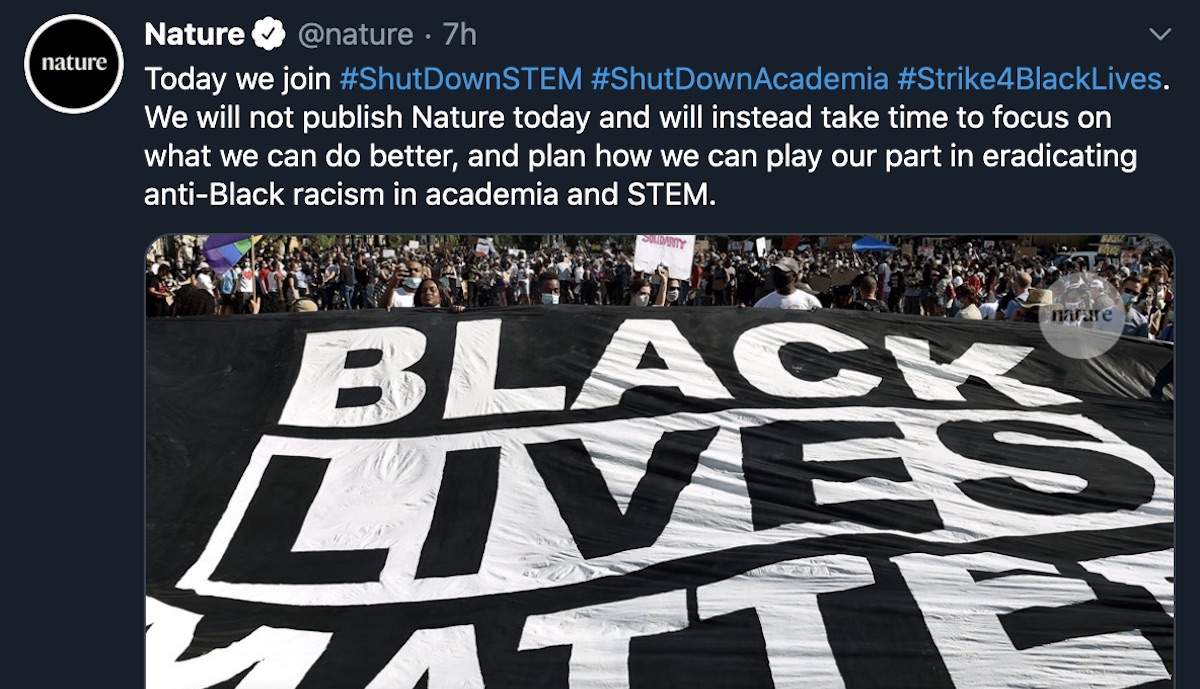Screen dimensions: 1200x689
Task: Click the blue canopy tent in the photo
Action: pos(875,243)
